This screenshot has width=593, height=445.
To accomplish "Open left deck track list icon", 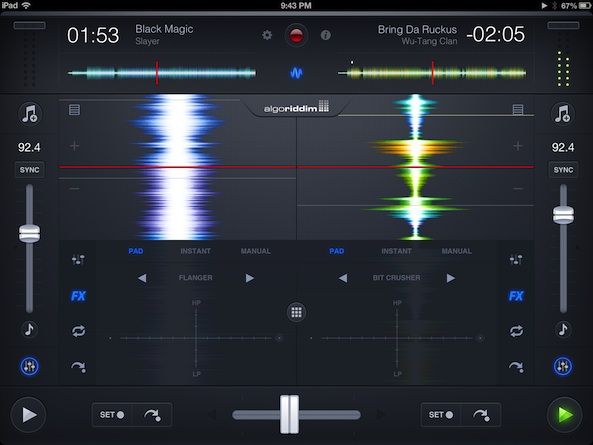I will (75, 110).
